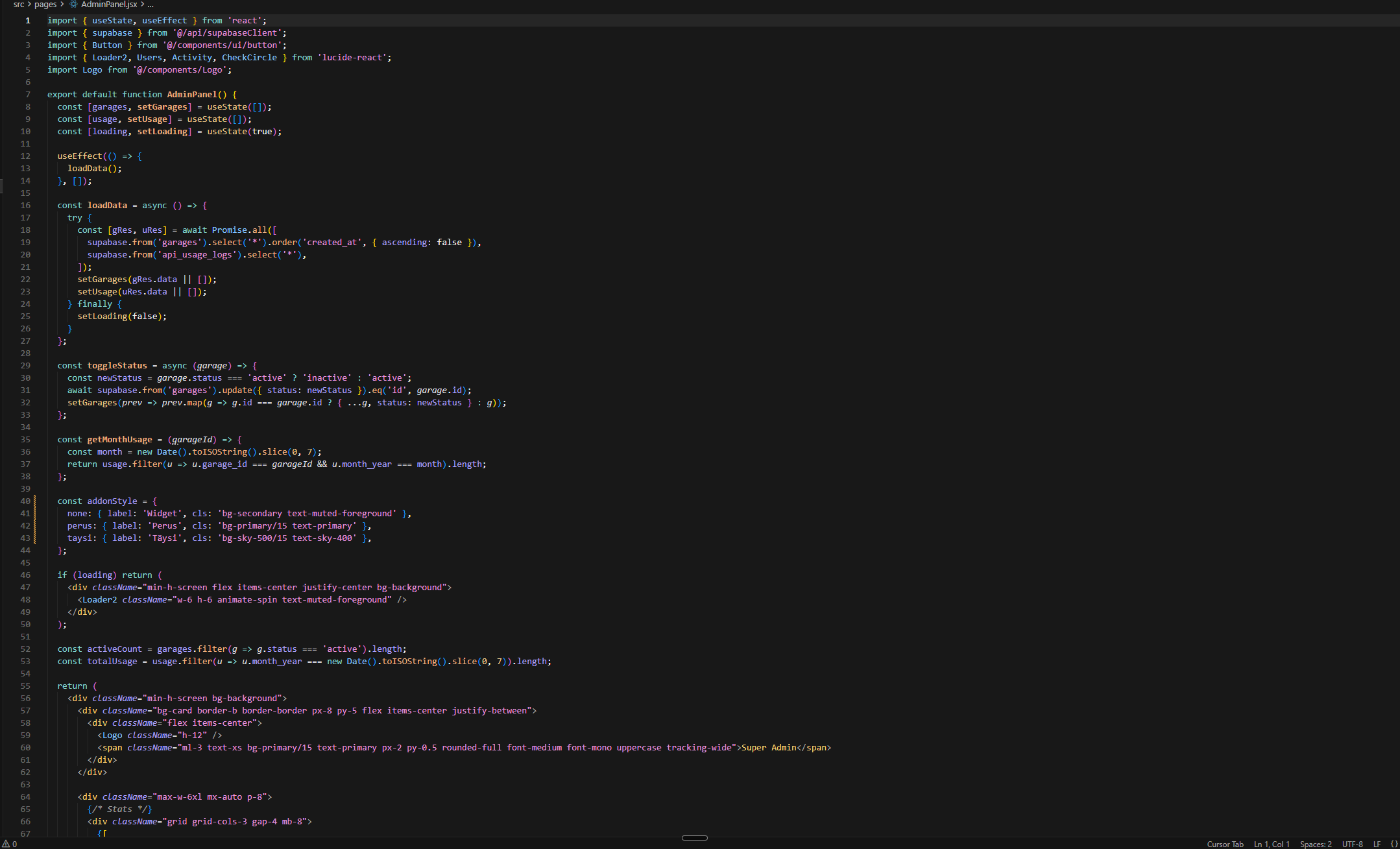Screen dimensions: 1400x849
Task: Open Cursor Tab status bar menu
Action: click(1225, 844)
